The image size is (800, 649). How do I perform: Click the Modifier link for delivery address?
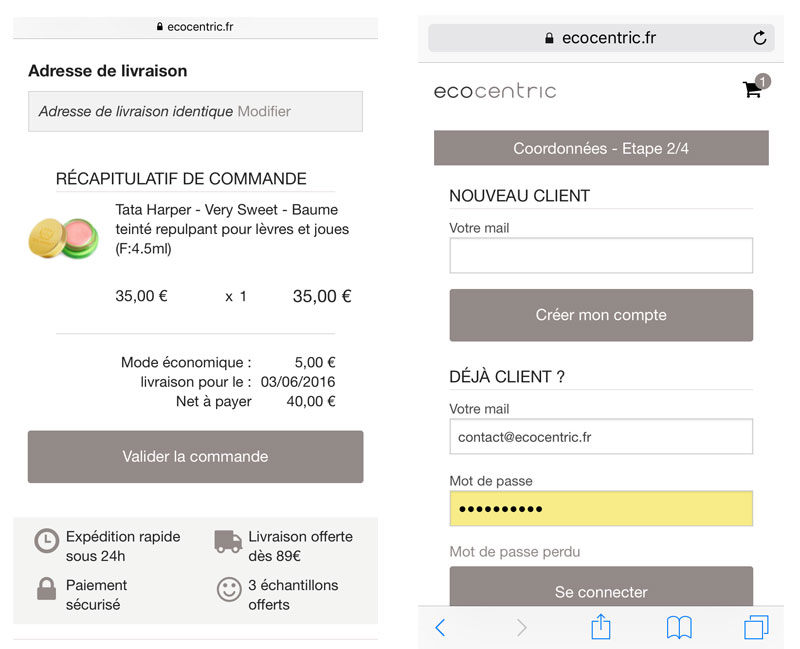click(264, 111)
